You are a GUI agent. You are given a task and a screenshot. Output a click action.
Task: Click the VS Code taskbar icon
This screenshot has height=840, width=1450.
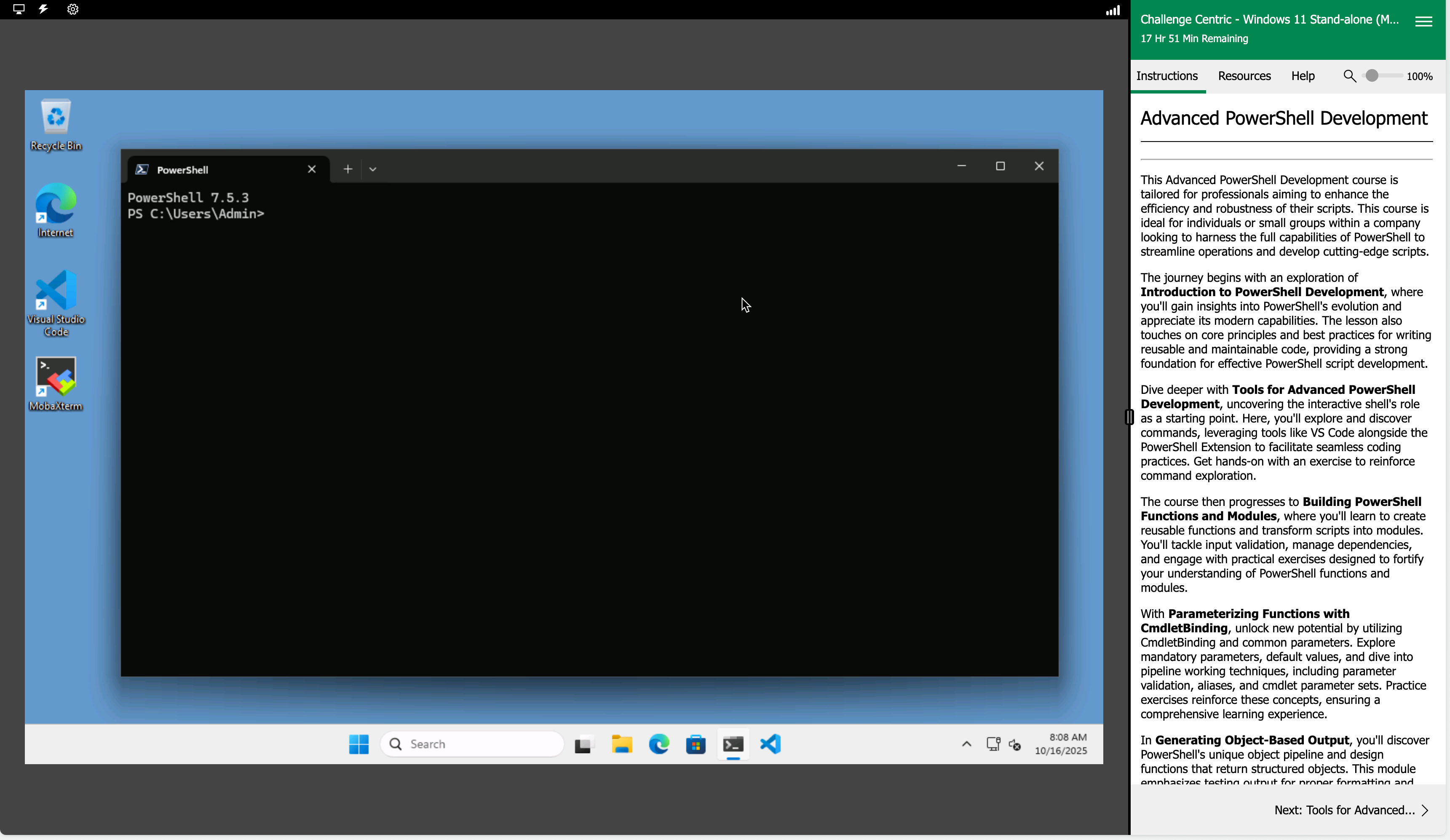pos(770,744)
